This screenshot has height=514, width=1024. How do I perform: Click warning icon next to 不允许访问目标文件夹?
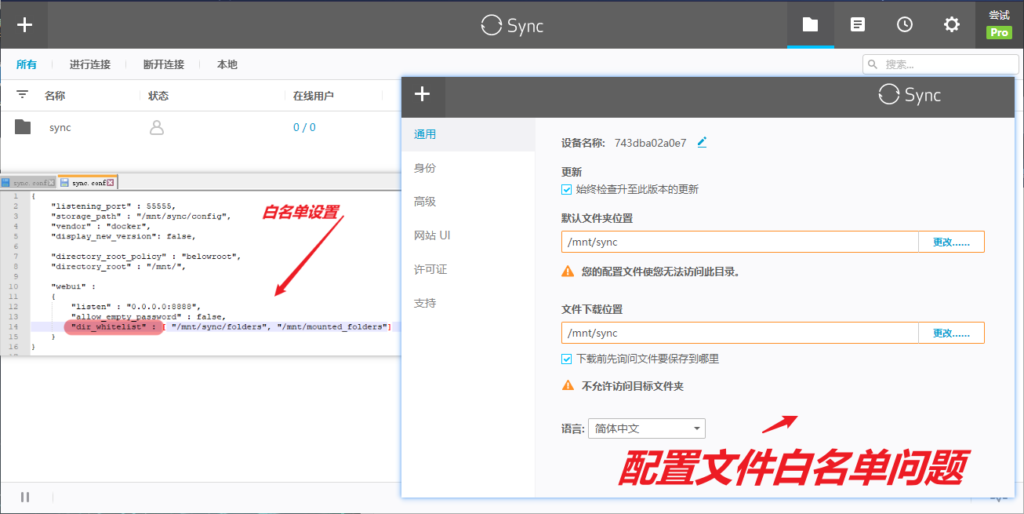tap(568, 386)
